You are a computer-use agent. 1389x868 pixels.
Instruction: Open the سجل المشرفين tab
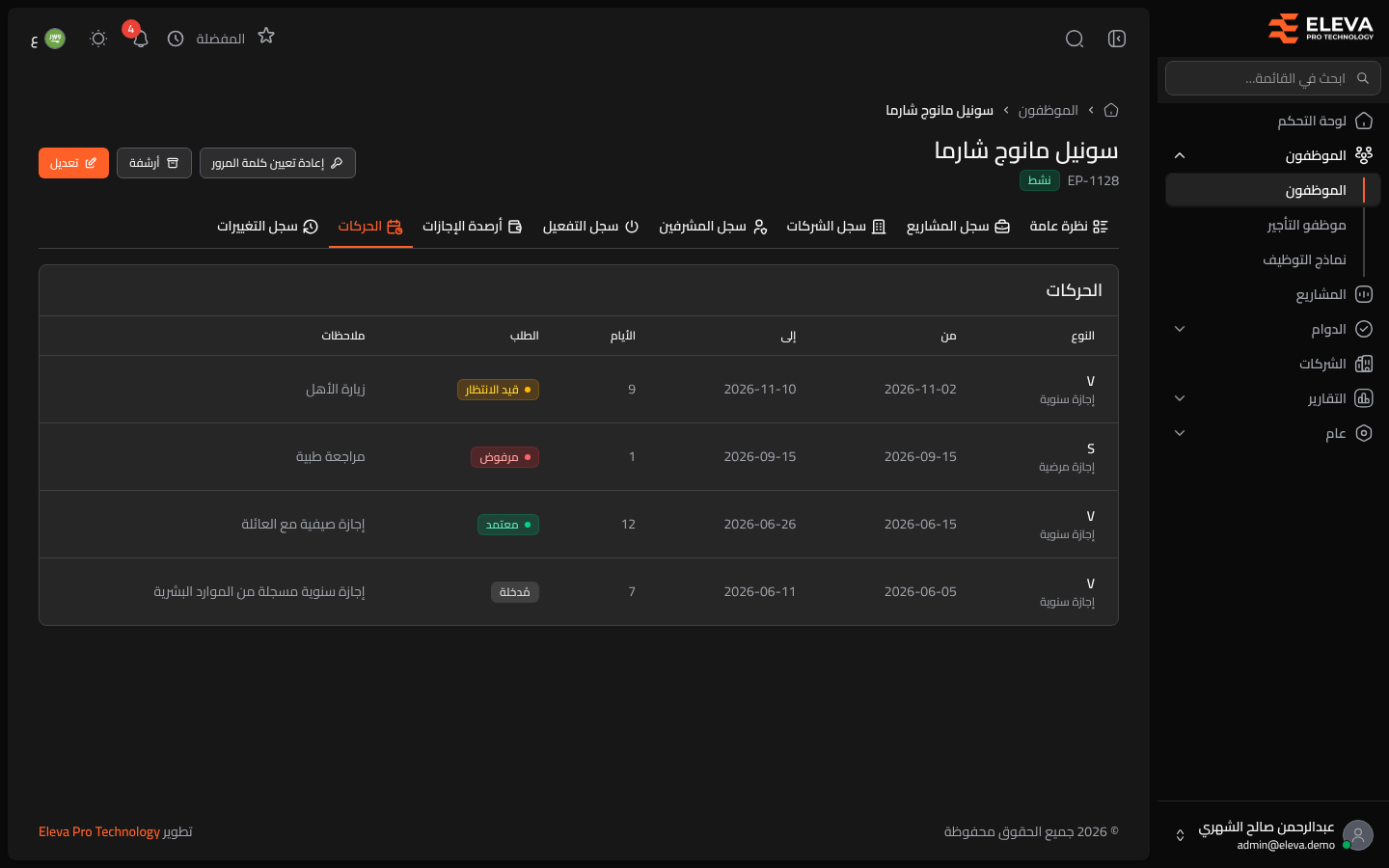point(713,226)
